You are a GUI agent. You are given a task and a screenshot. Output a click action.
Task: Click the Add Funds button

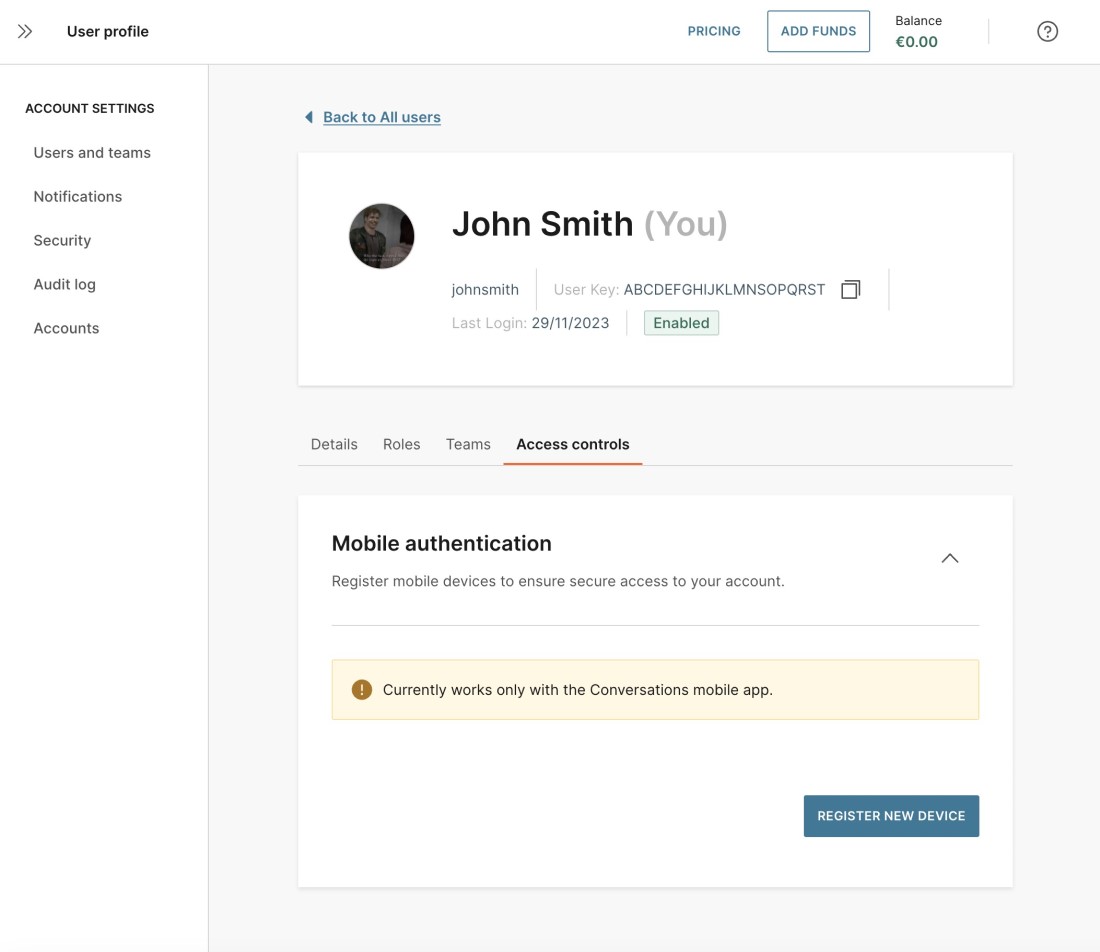coord(818,31)
